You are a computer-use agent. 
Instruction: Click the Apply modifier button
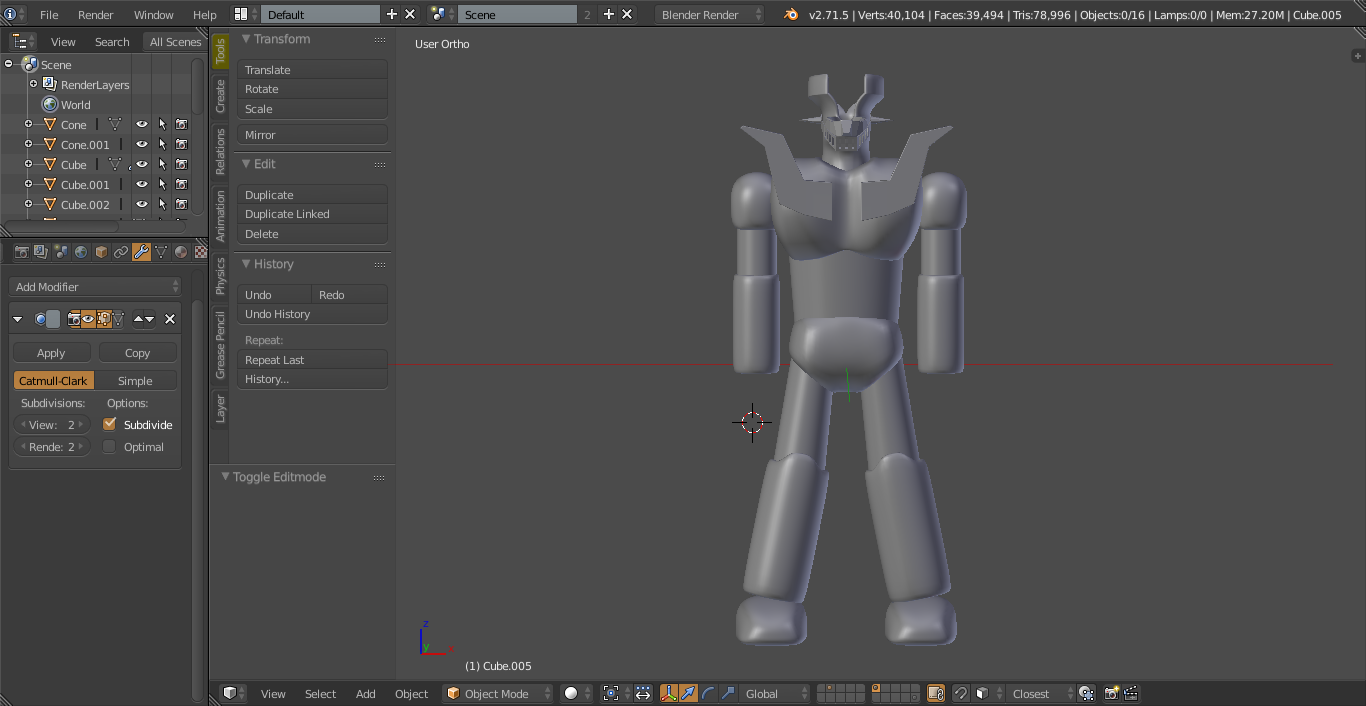[51, 353]
